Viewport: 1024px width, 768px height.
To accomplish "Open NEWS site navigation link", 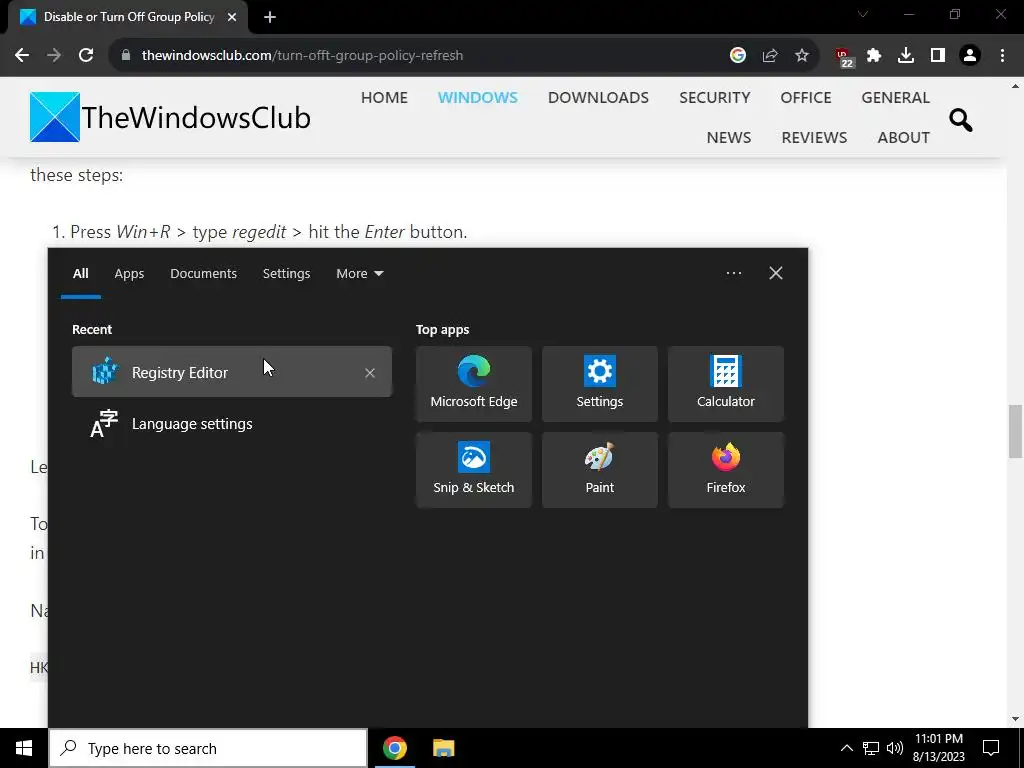I will [x=729, y=137].
